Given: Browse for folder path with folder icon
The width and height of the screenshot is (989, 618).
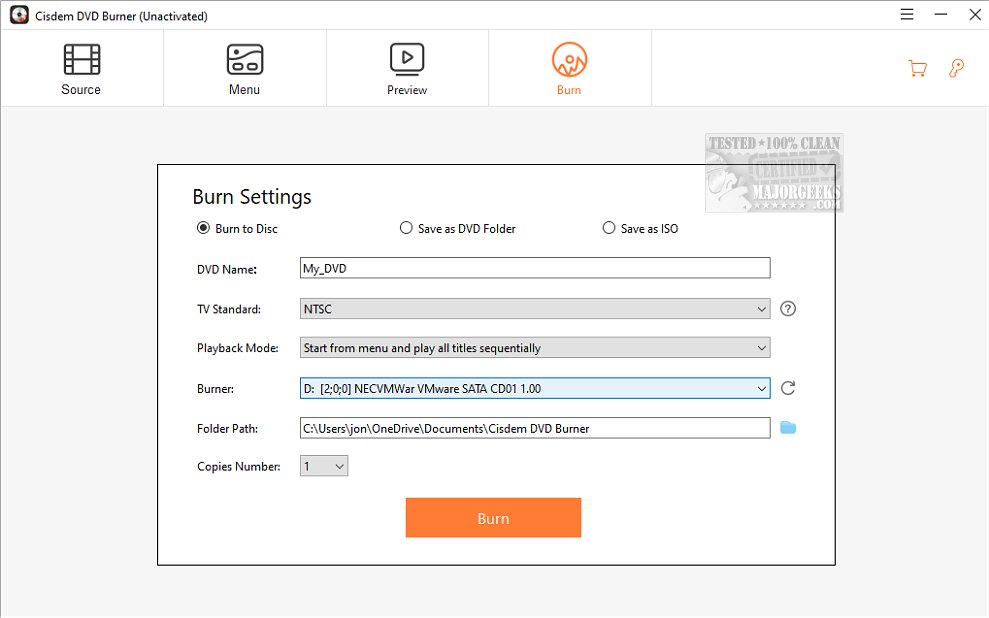Looking at the screenshot, I should coord(788,428).
